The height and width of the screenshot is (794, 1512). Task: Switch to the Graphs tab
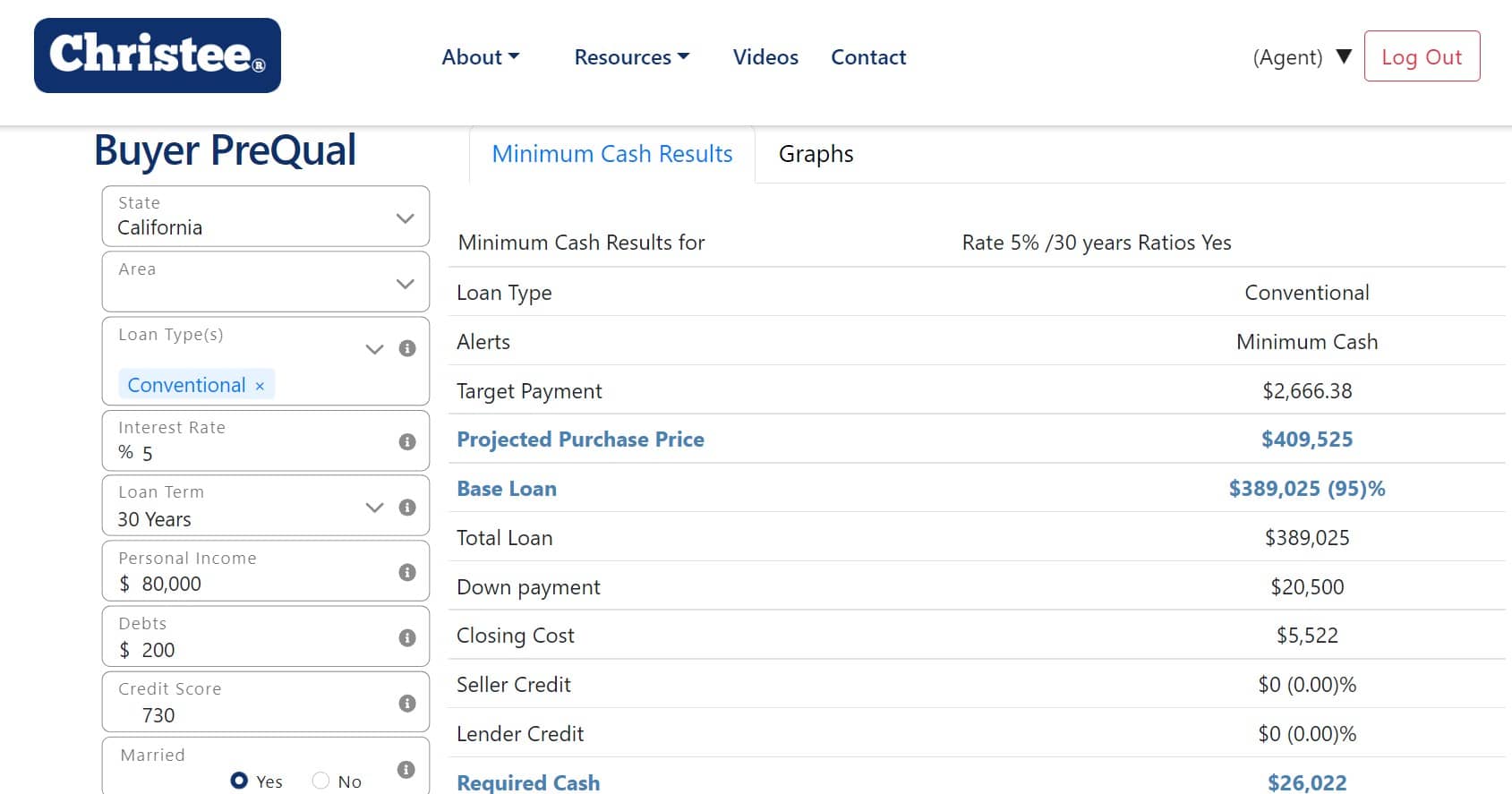(x=816, y=154)
